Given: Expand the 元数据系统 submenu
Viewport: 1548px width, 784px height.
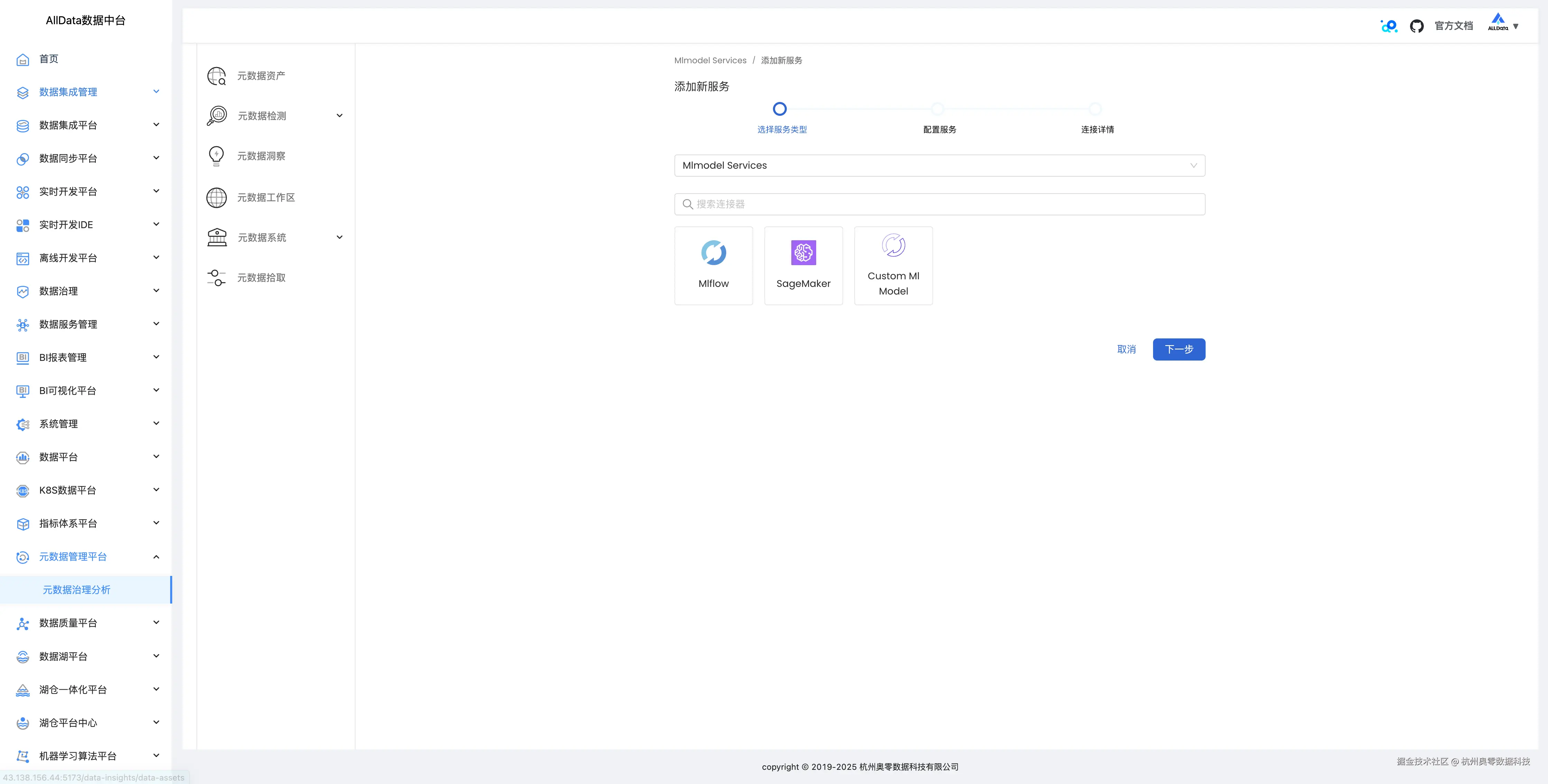Looking at the screenshot, I should pyautogui.click(x=340, y=237).
